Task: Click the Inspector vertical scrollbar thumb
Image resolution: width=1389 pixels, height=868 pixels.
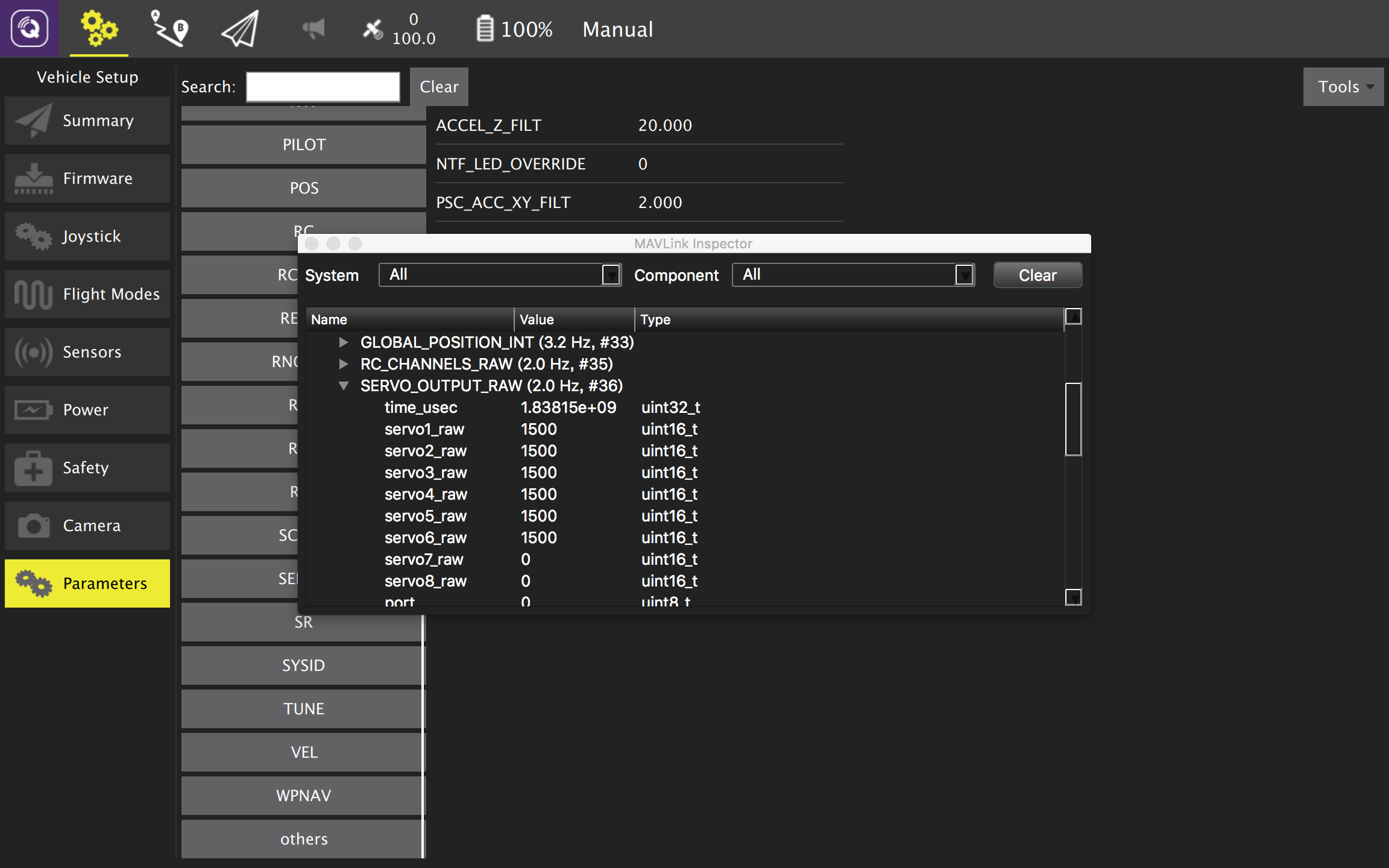Action: pos(1073,419)
